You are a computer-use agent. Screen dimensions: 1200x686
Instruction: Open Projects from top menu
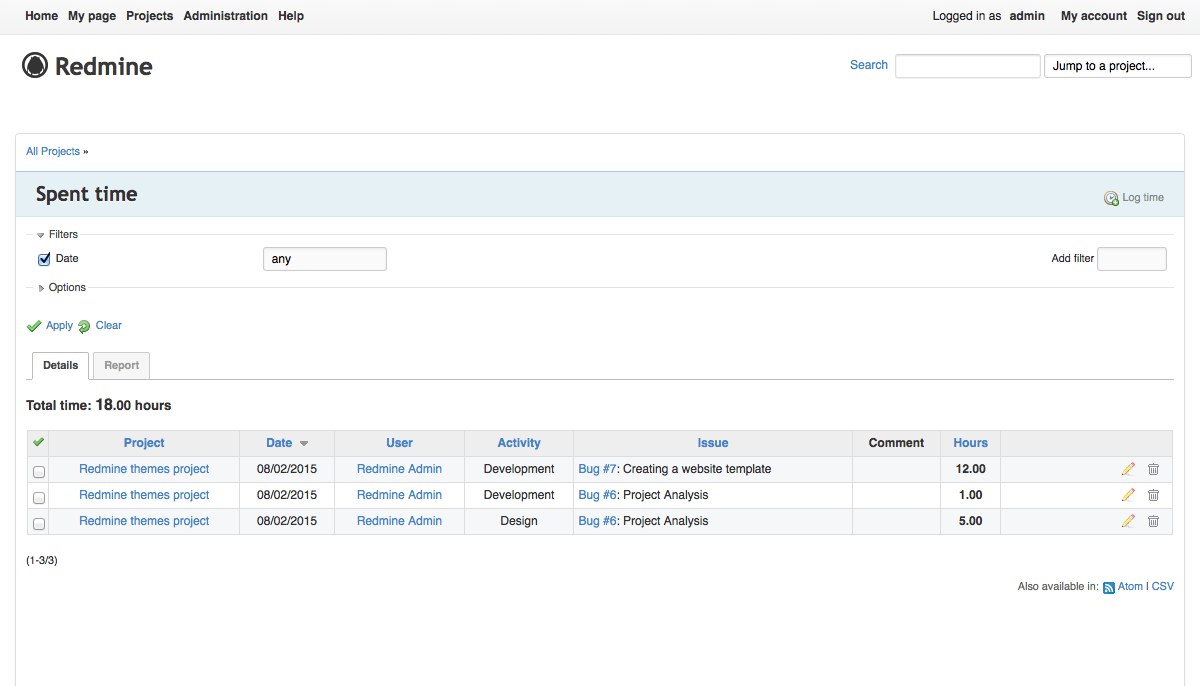click(150, 16)
